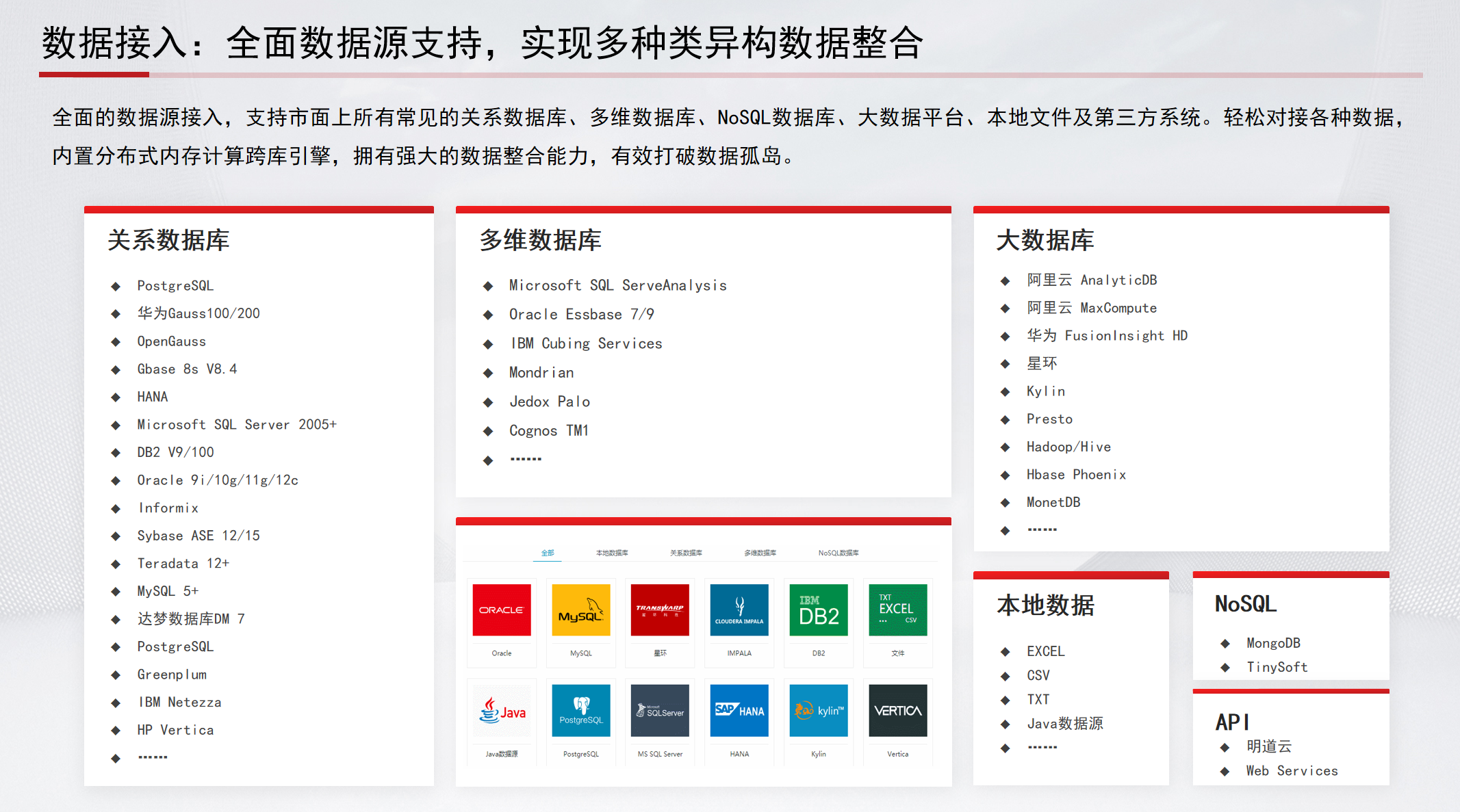Select the SAP HANA data source icon

click(x=739, y=711)
